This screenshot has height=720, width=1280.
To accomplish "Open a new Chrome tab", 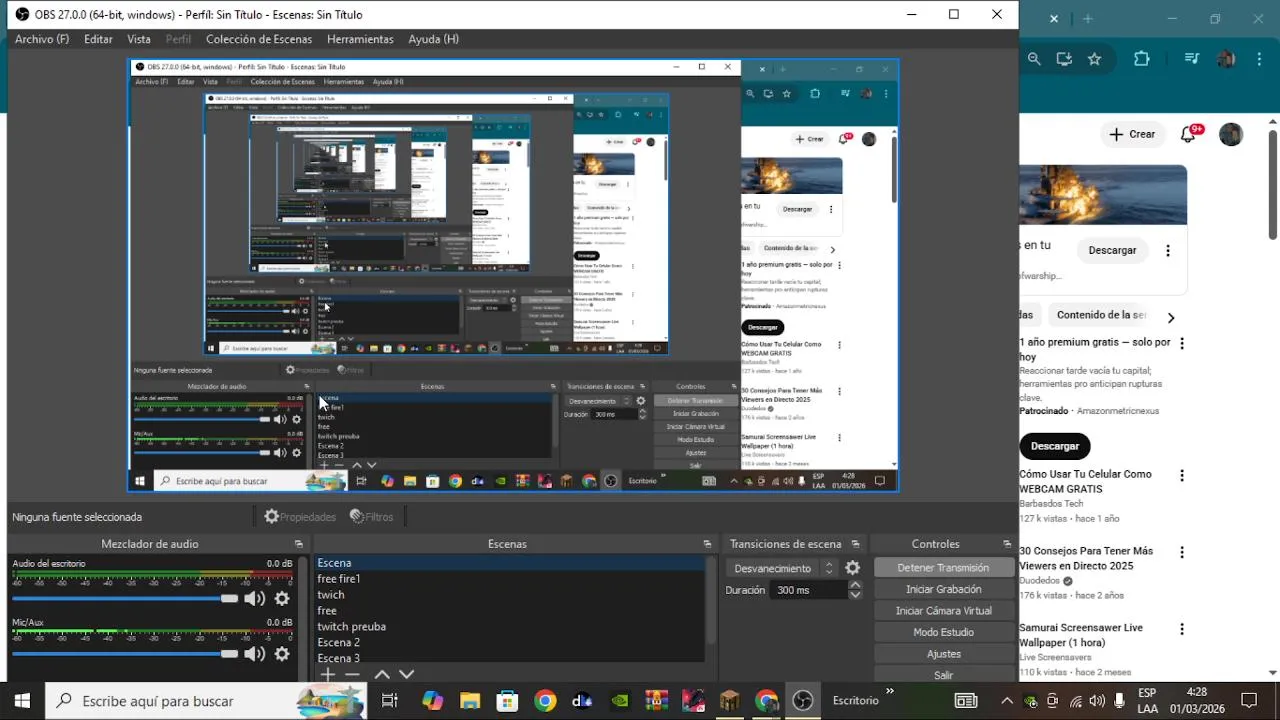I will [1087, 18].
